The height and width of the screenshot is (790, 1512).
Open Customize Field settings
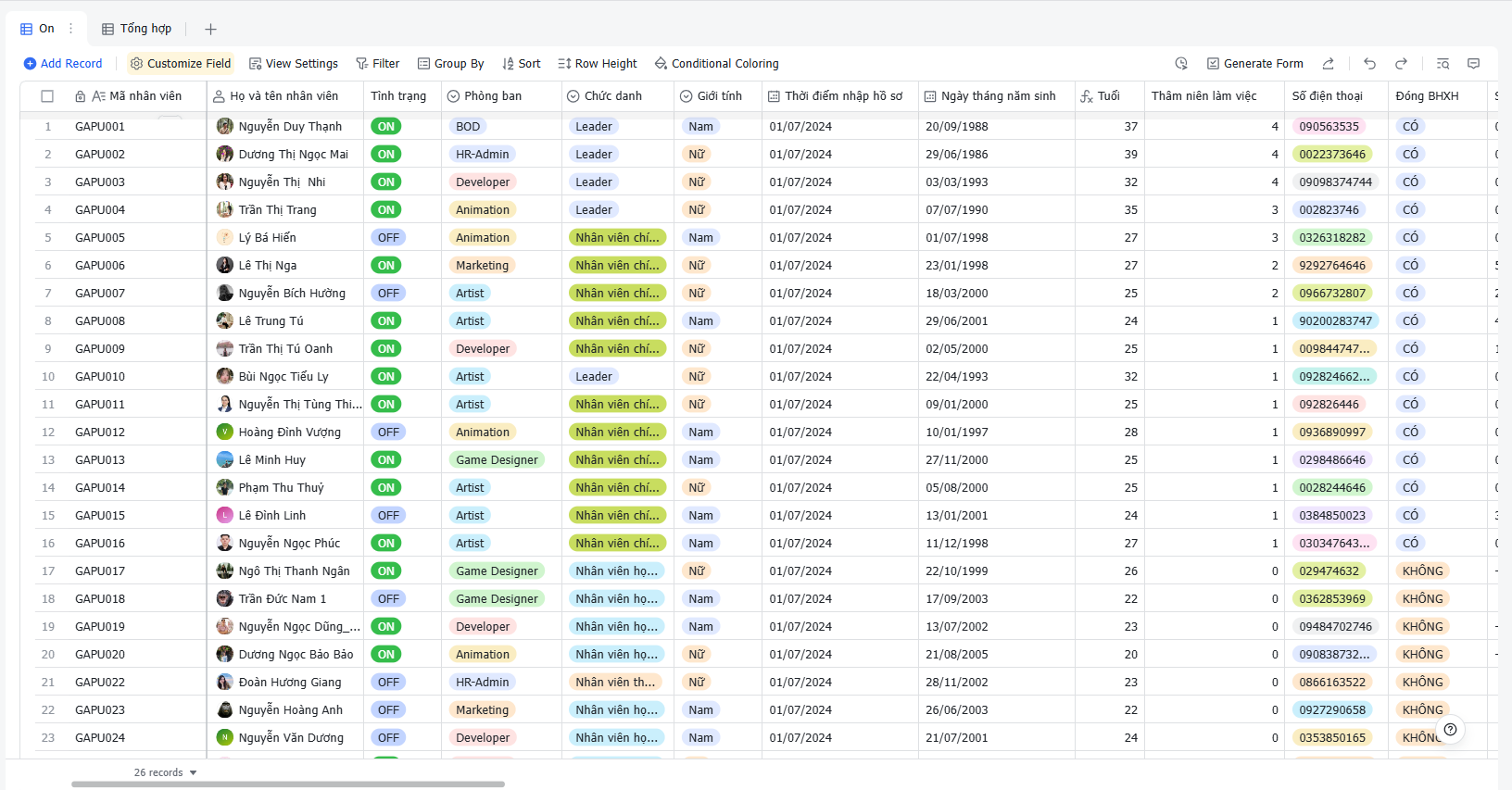(181, 64)
